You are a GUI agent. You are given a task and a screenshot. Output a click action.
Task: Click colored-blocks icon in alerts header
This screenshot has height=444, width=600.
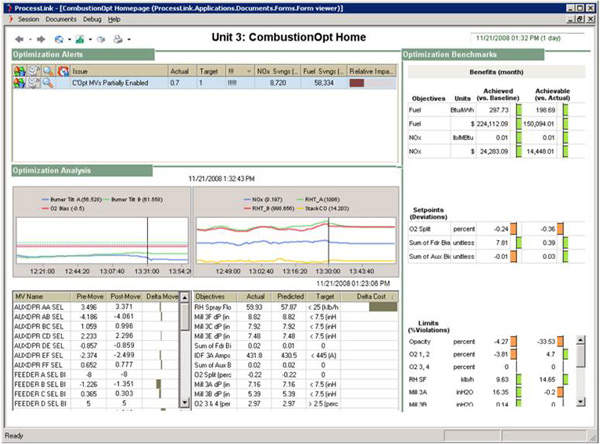point(19,71)
